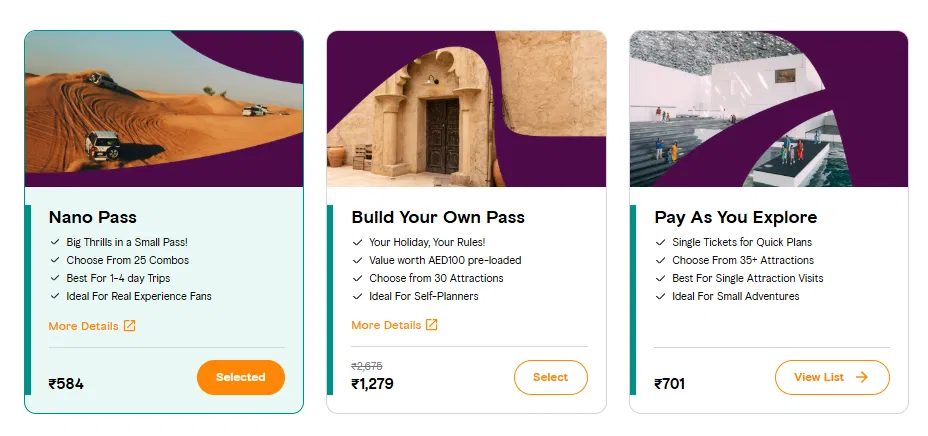Click checkmark beside Ideal For Self-Planners
The image size is (928, 436).
357,296
